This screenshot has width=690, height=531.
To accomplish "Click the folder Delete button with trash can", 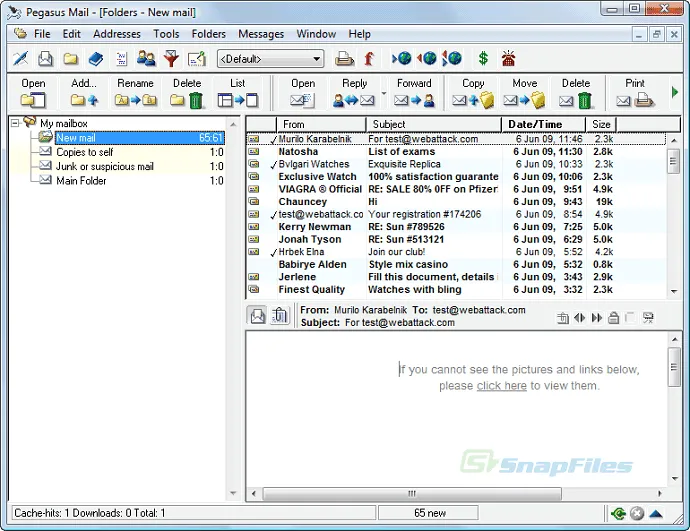I will [x=187, y=92].
